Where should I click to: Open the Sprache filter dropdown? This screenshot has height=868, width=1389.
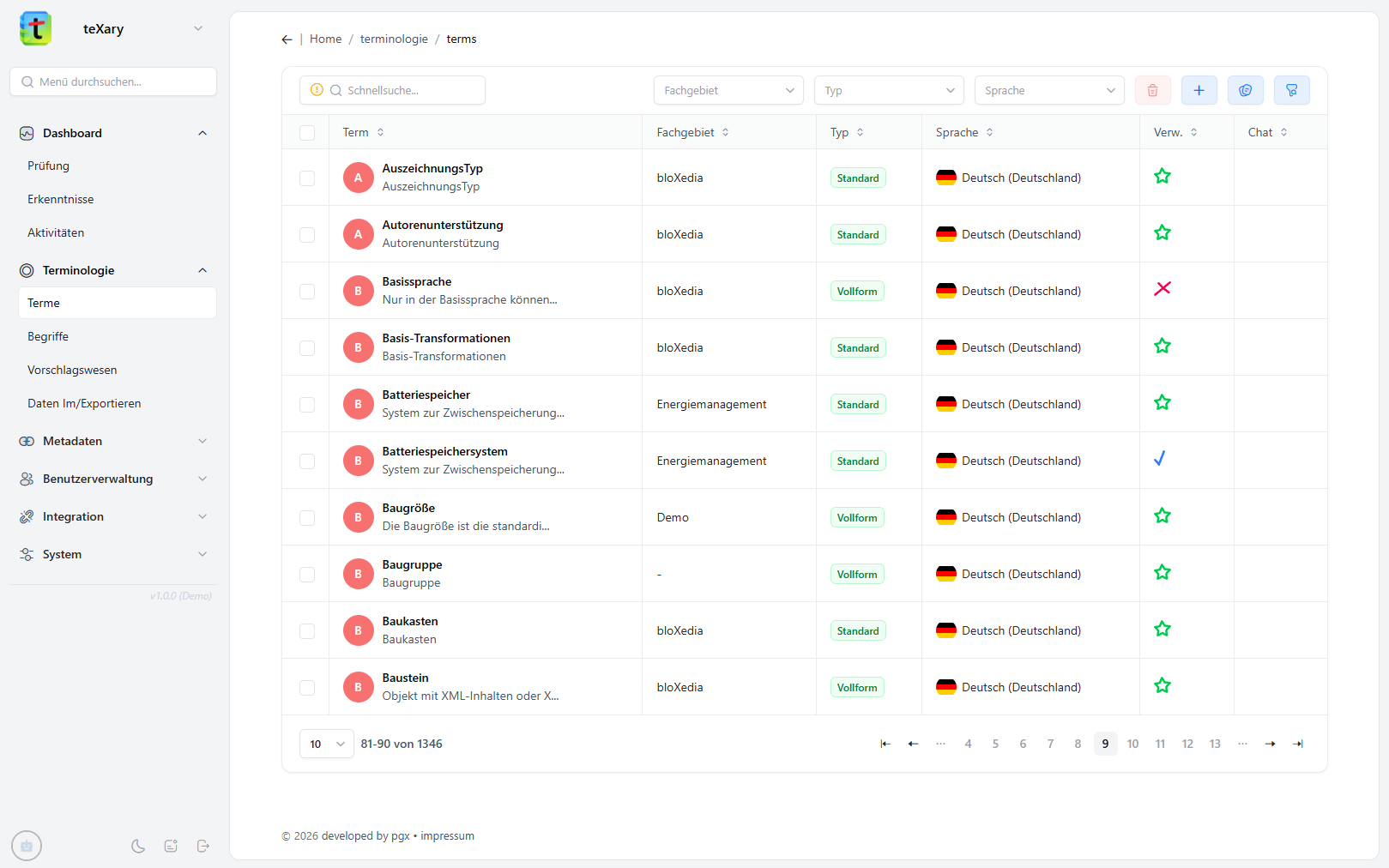(x=1048, y=90)
